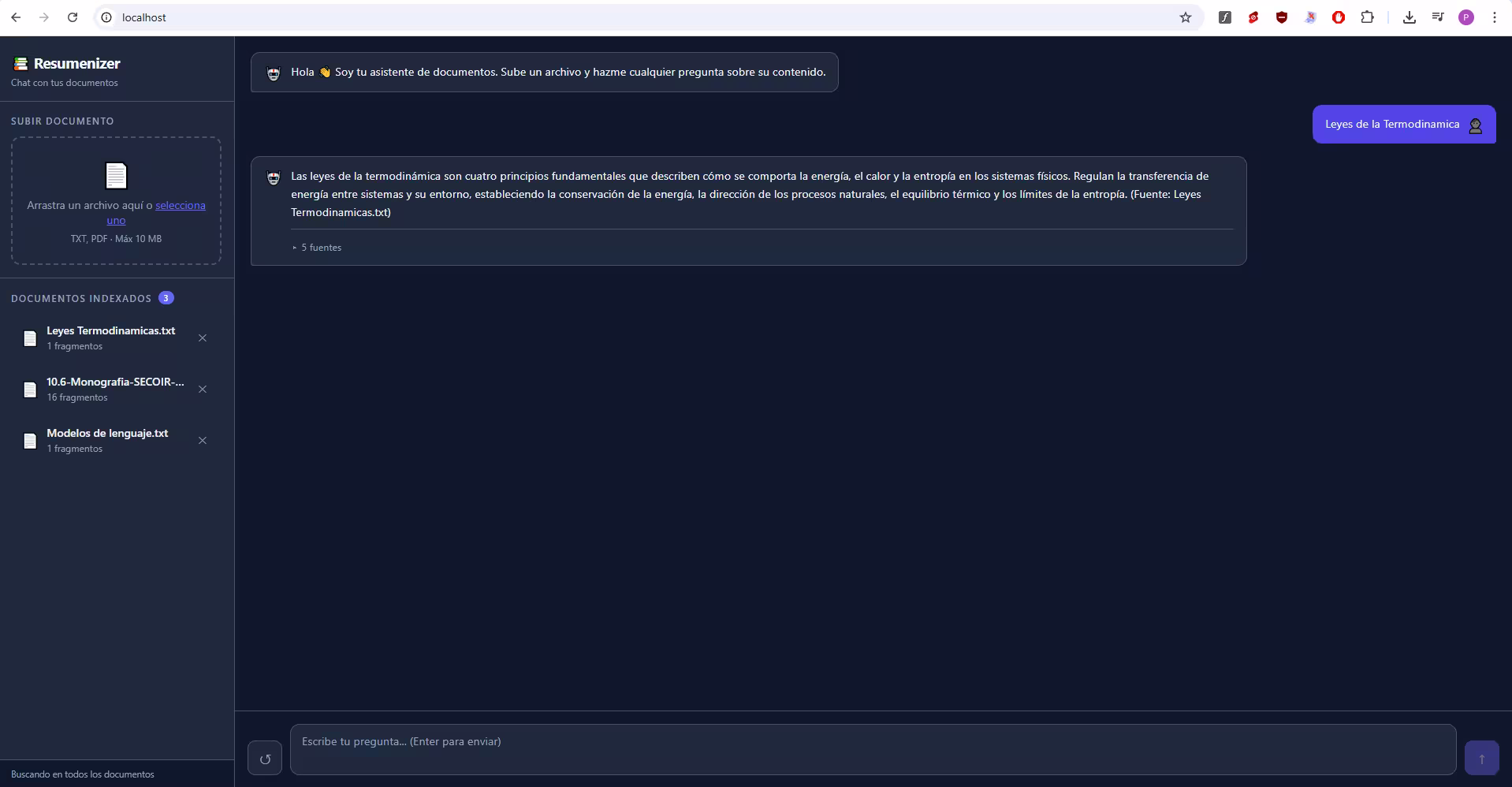Click the reset conversation icon button
The image size is (1512, 787).
pyautogui.click(x=265, y=759)
